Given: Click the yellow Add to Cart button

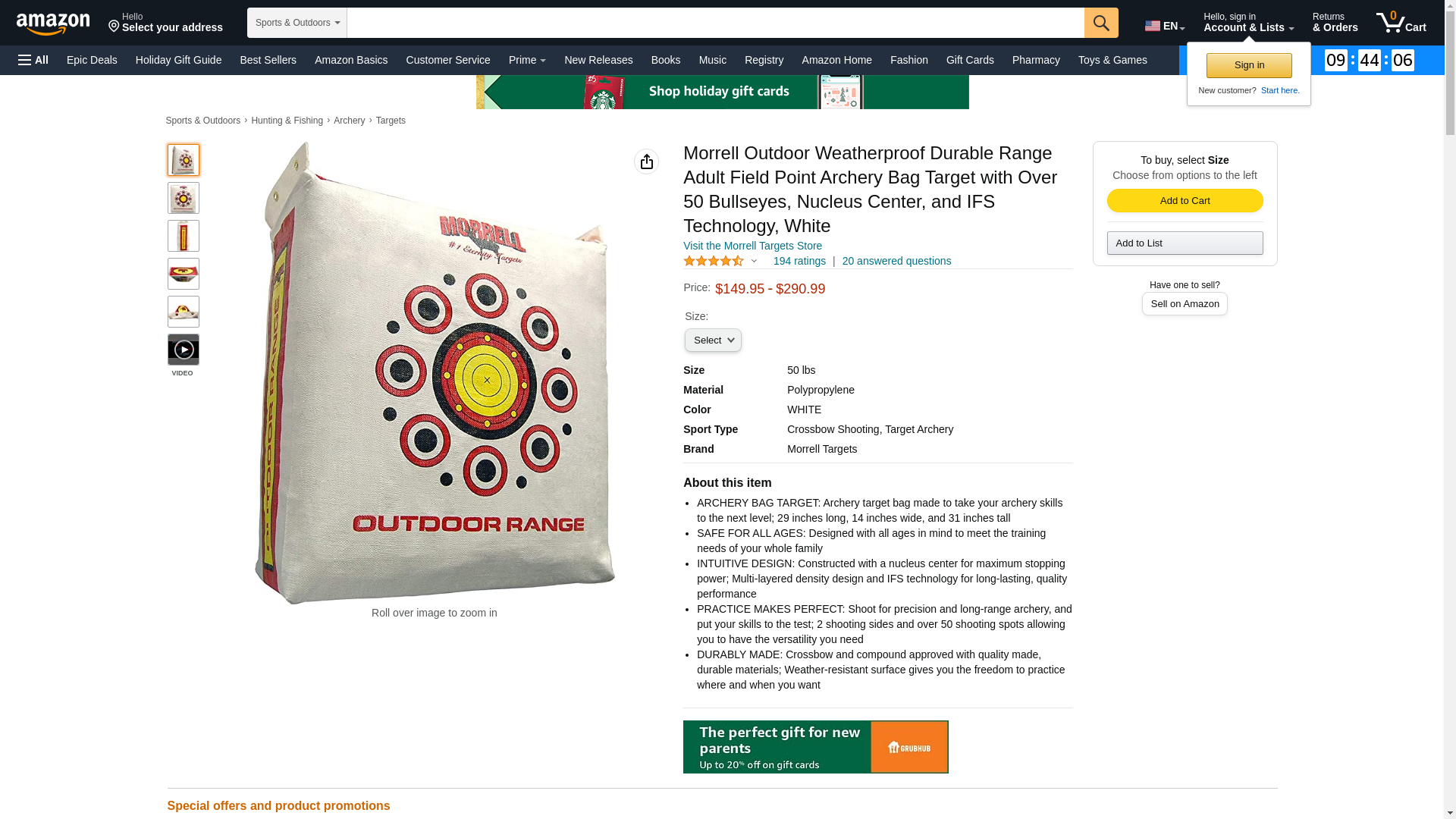Looking at the screenshot, I should pos(1185,201).
